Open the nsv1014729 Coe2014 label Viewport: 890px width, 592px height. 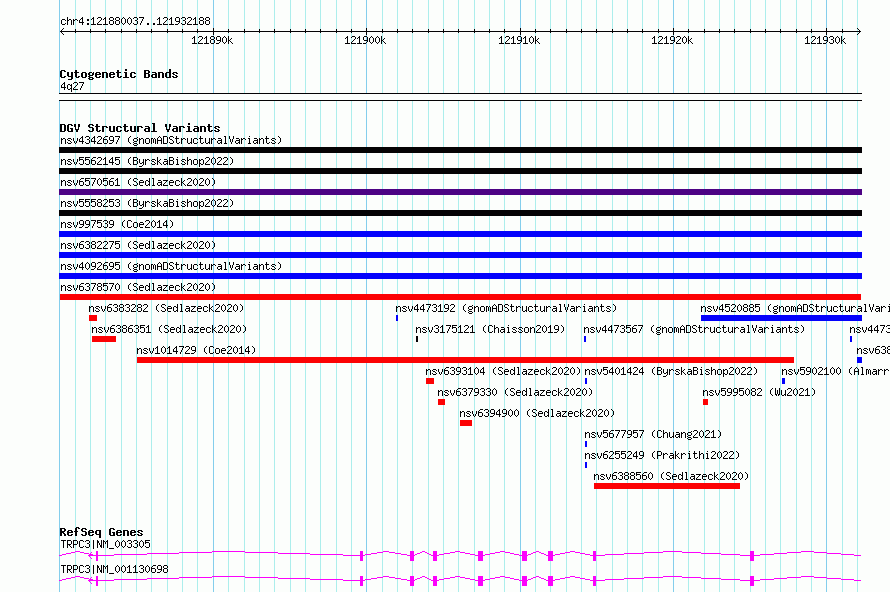pyautogui.click(x=196, y=350)
